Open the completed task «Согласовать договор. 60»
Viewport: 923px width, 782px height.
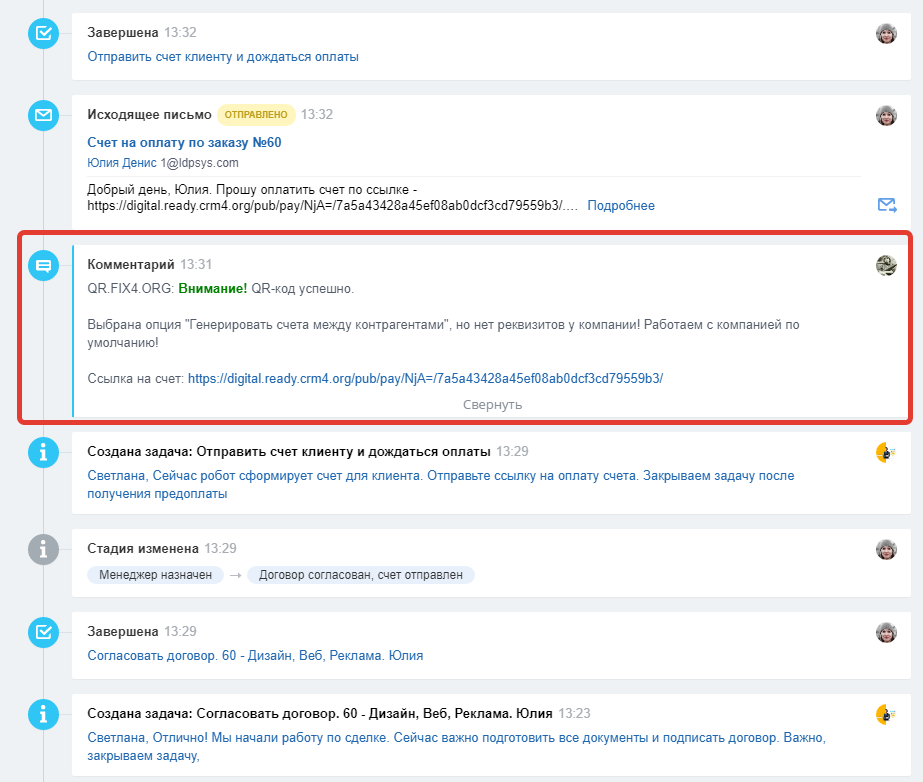255,656
